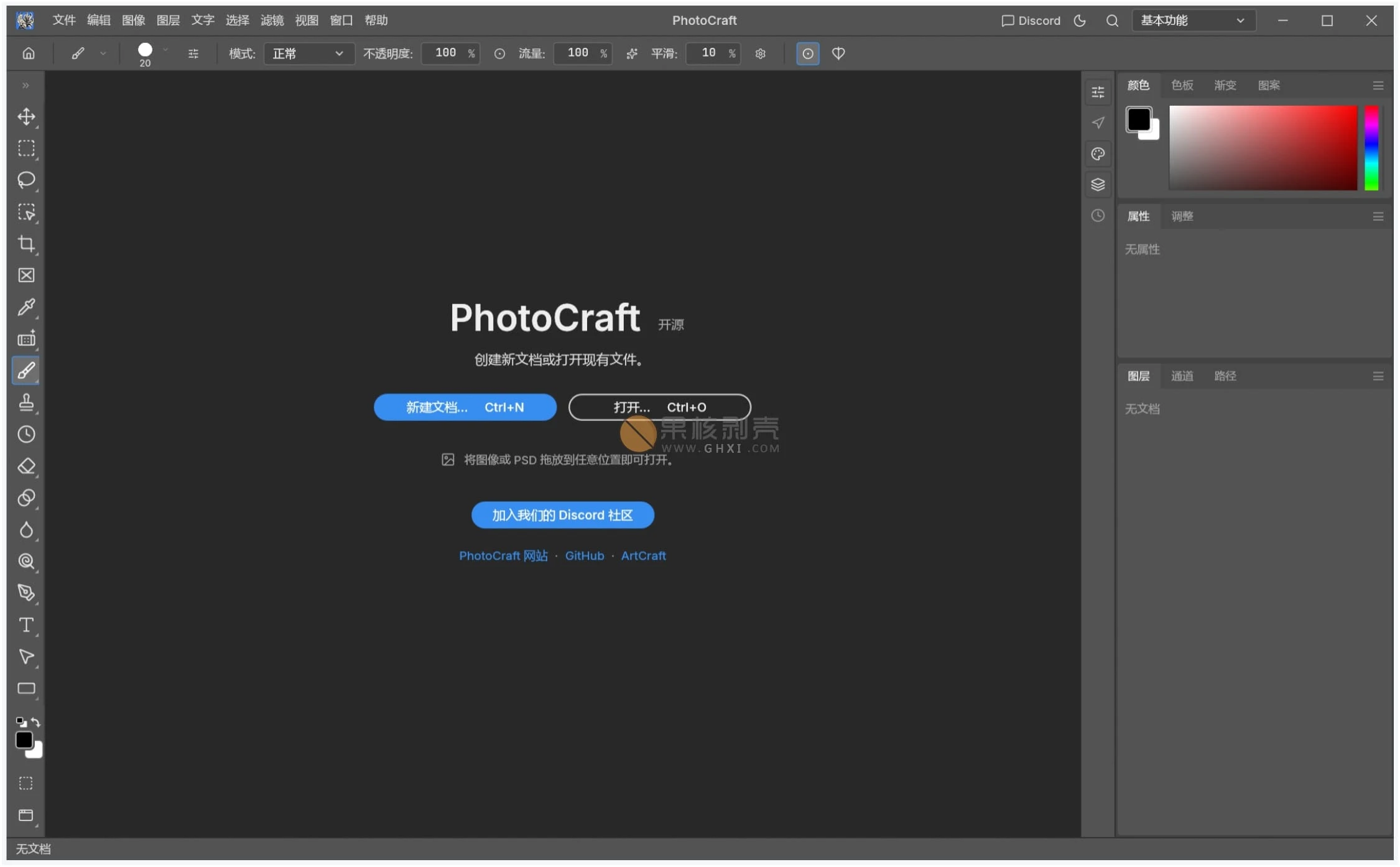Toggle symmetry butterfly icon
This screenshot has height=867, width=1400.
[x=838, y=54]
